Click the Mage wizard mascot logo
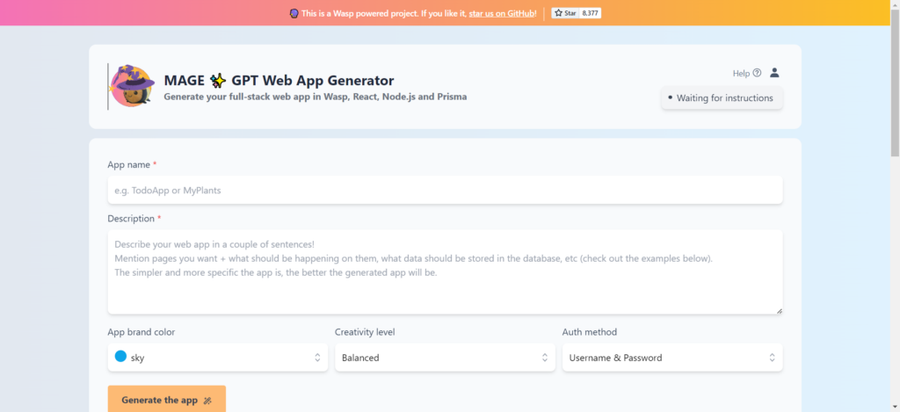900x412 pixels. point(132,86)
